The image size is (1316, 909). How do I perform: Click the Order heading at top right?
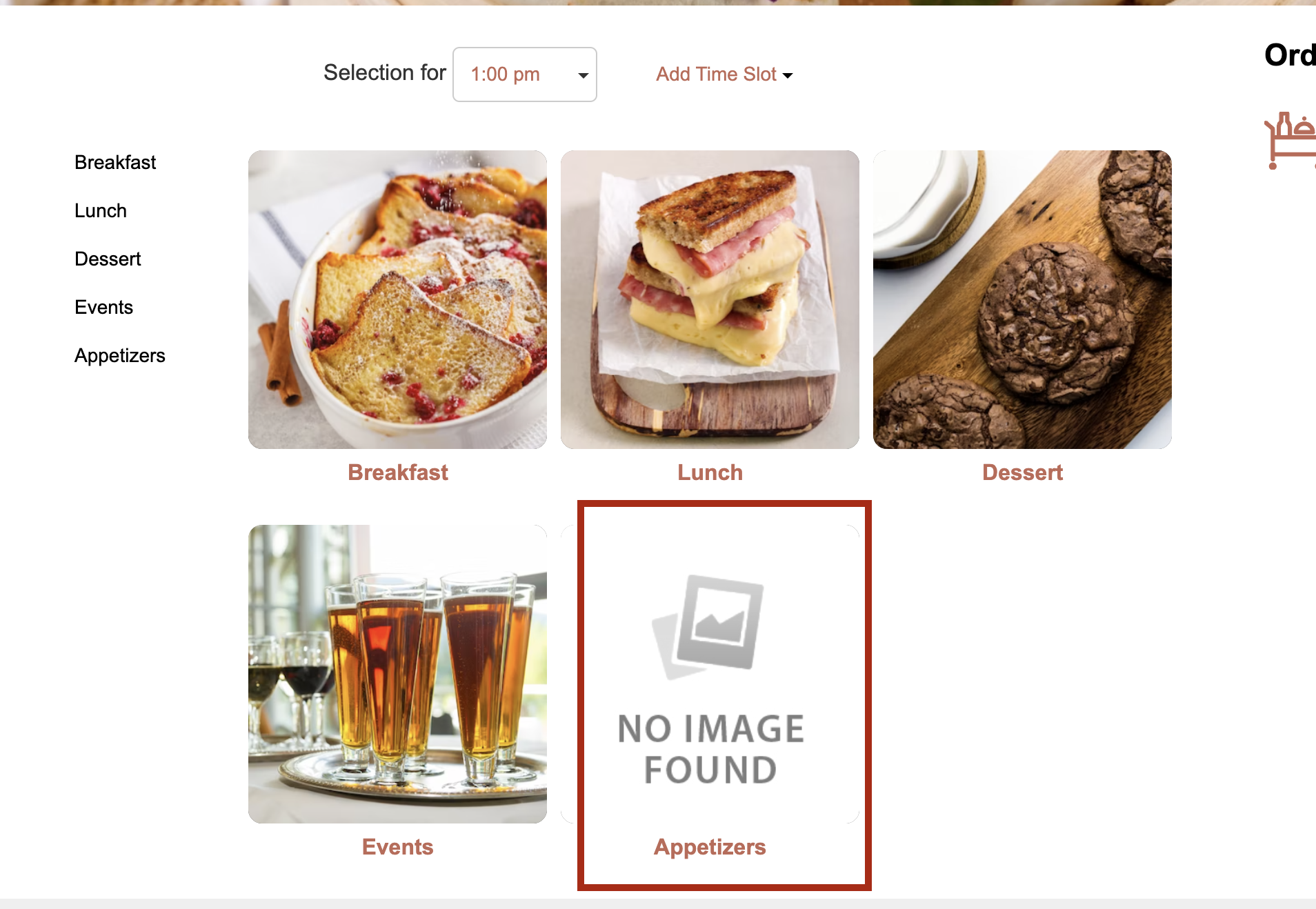point(1290,55)
